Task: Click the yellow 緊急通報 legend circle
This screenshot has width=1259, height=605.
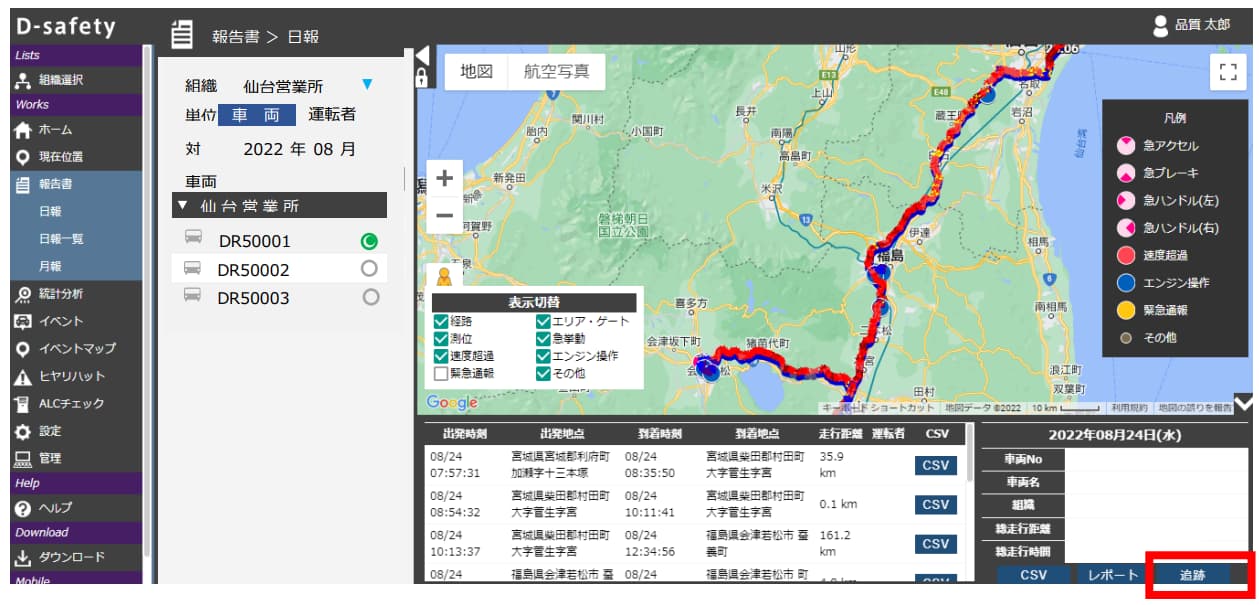Action: click(x=1126, y=310)
